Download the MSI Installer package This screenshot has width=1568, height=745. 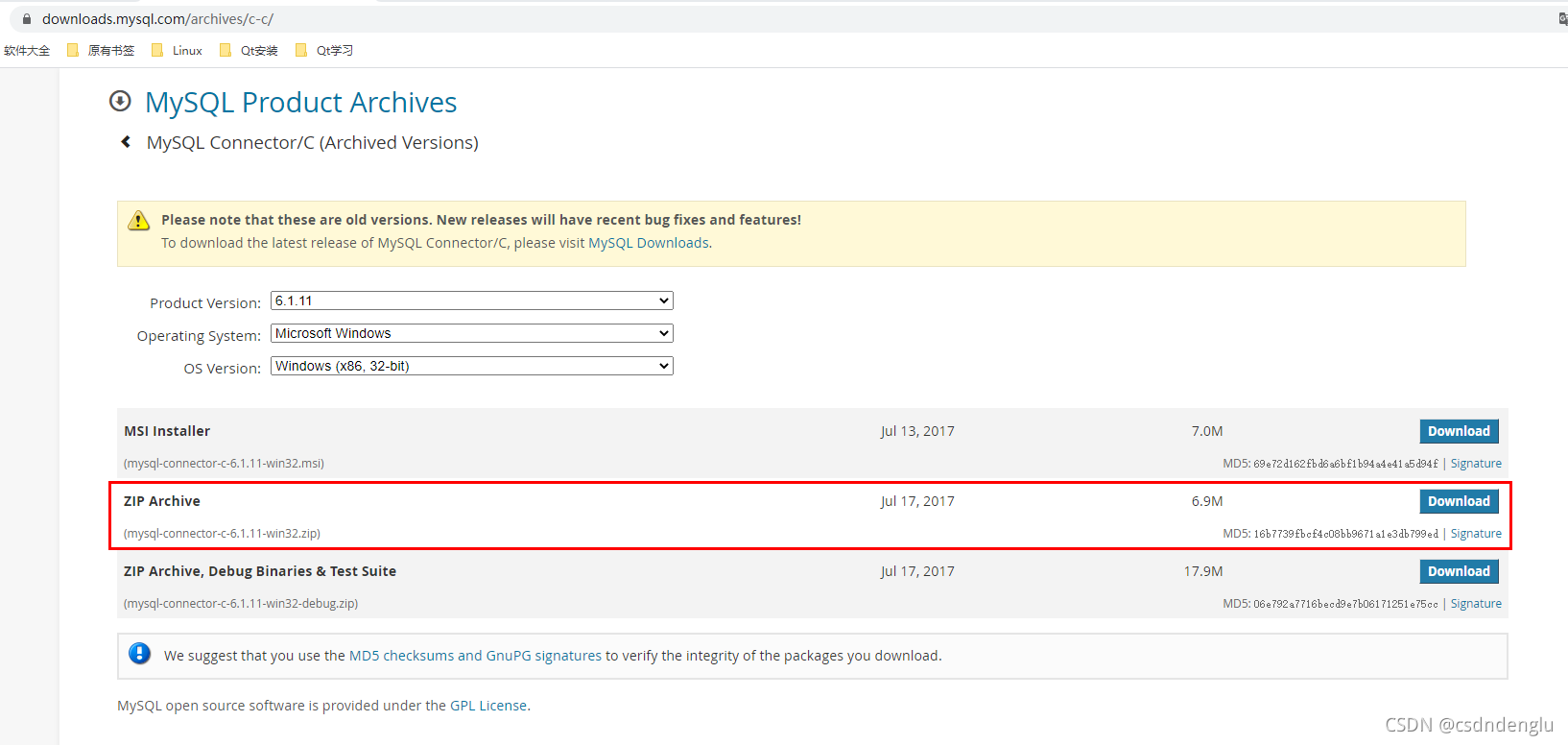coord(1459,431)
